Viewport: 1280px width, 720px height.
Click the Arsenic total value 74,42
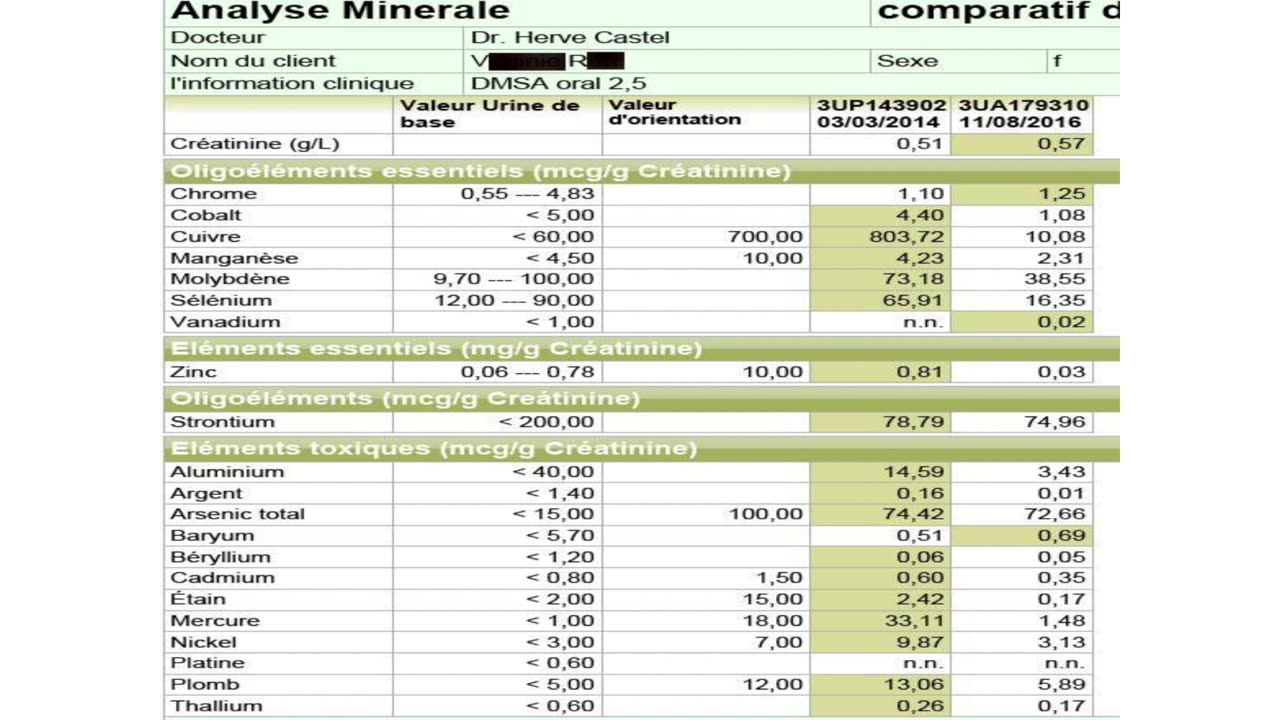pyautogui.click(x=915, y=514)
